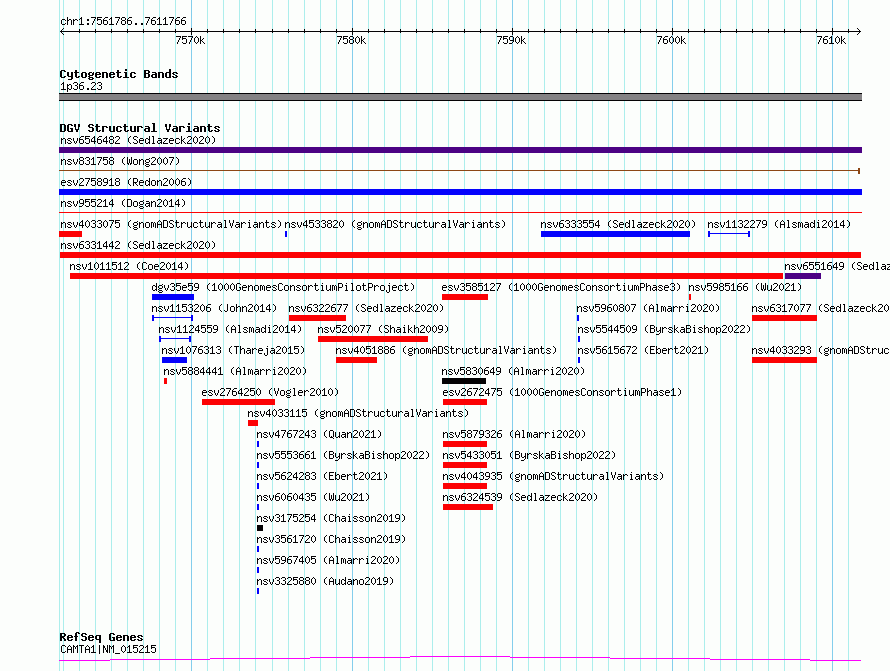Select the black nsv5830649 (Almarri2020) bar
The width and height of the screenshot is (890, 671).
pos(464,381)
